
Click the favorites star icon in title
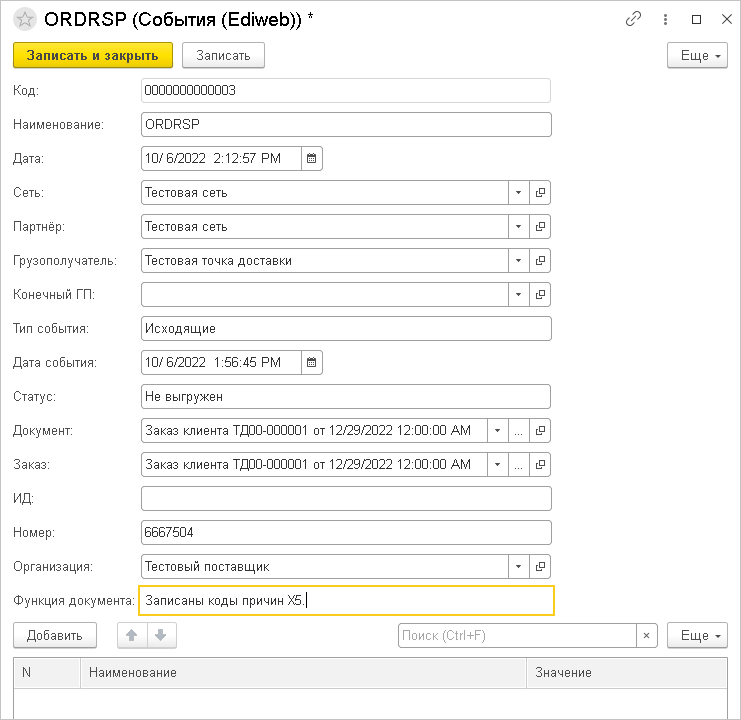click(x=25, y=19)
